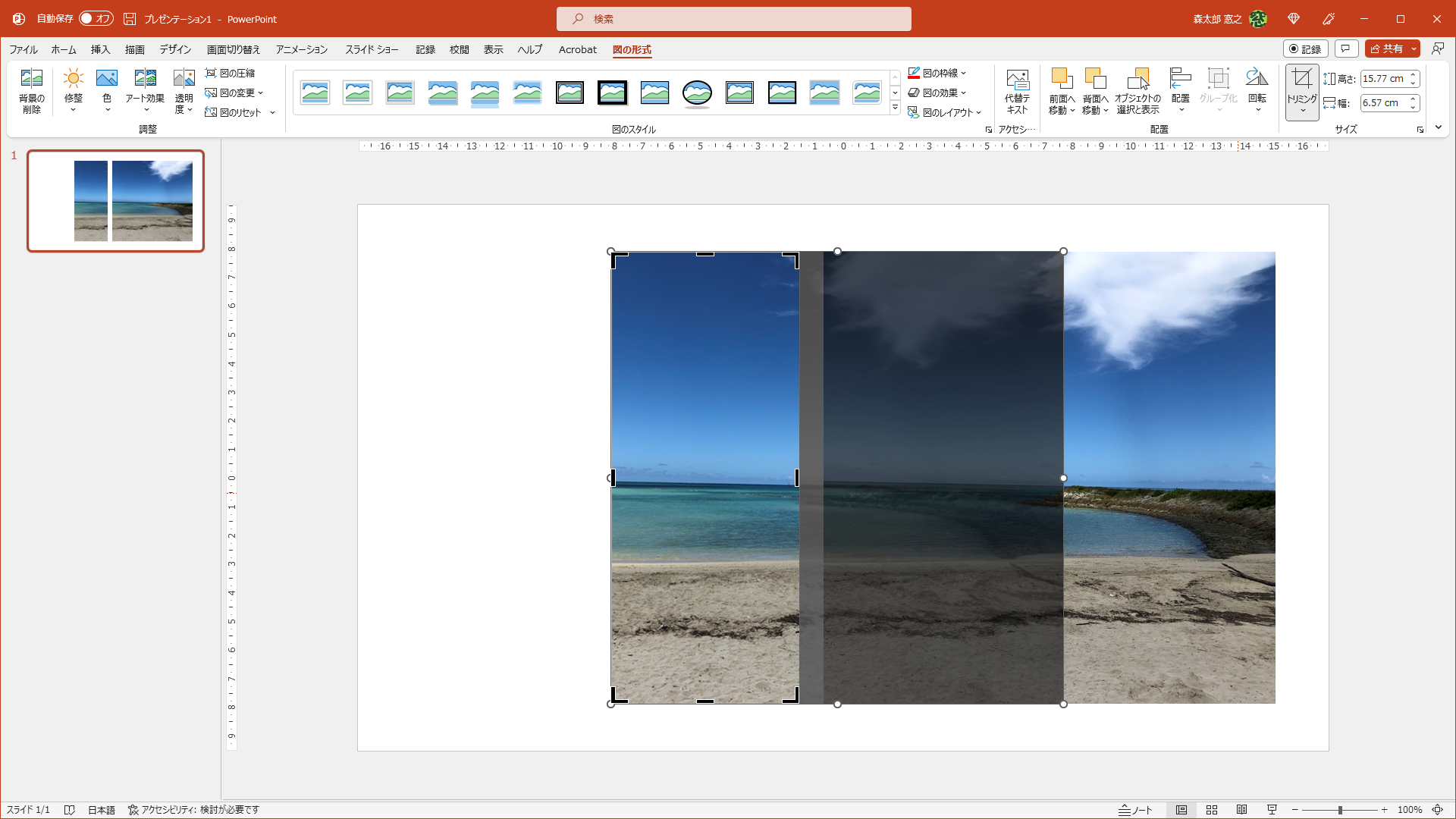Click 図の圧縮 compress pictures
This screenshot has height=819, width=1456.
(x=231, y=73)
